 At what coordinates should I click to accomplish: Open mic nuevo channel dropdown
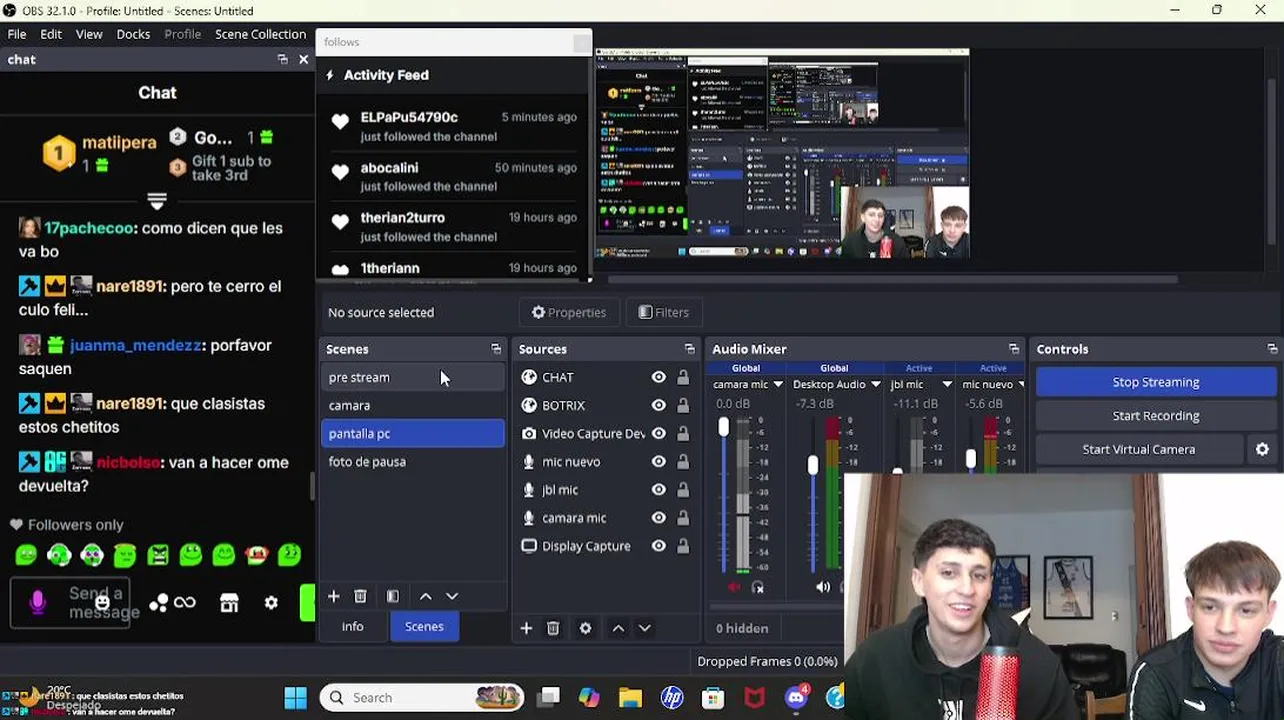1021,384
